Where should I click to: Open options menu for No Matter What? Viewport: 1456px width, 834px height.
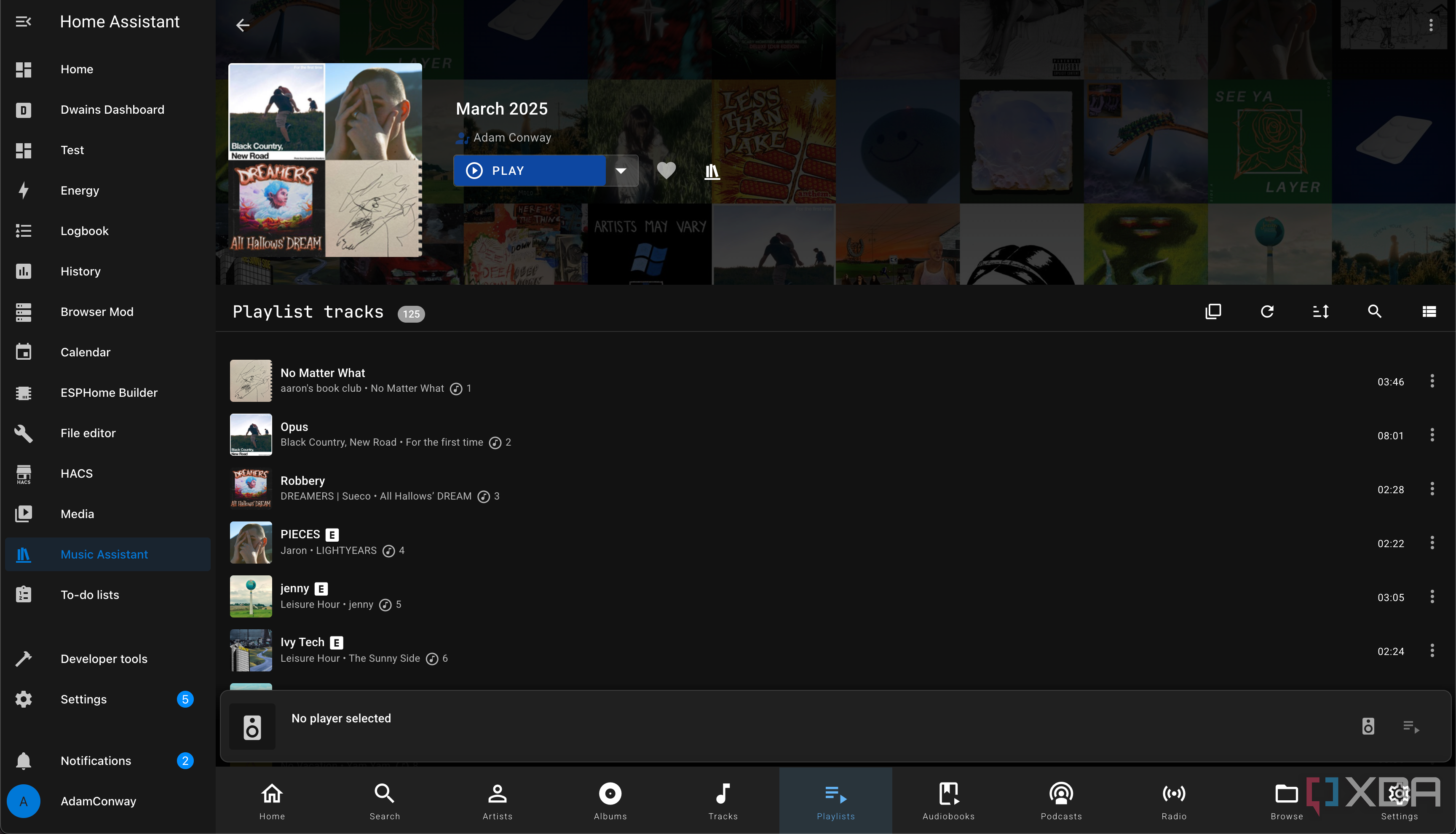point(1432,381)
